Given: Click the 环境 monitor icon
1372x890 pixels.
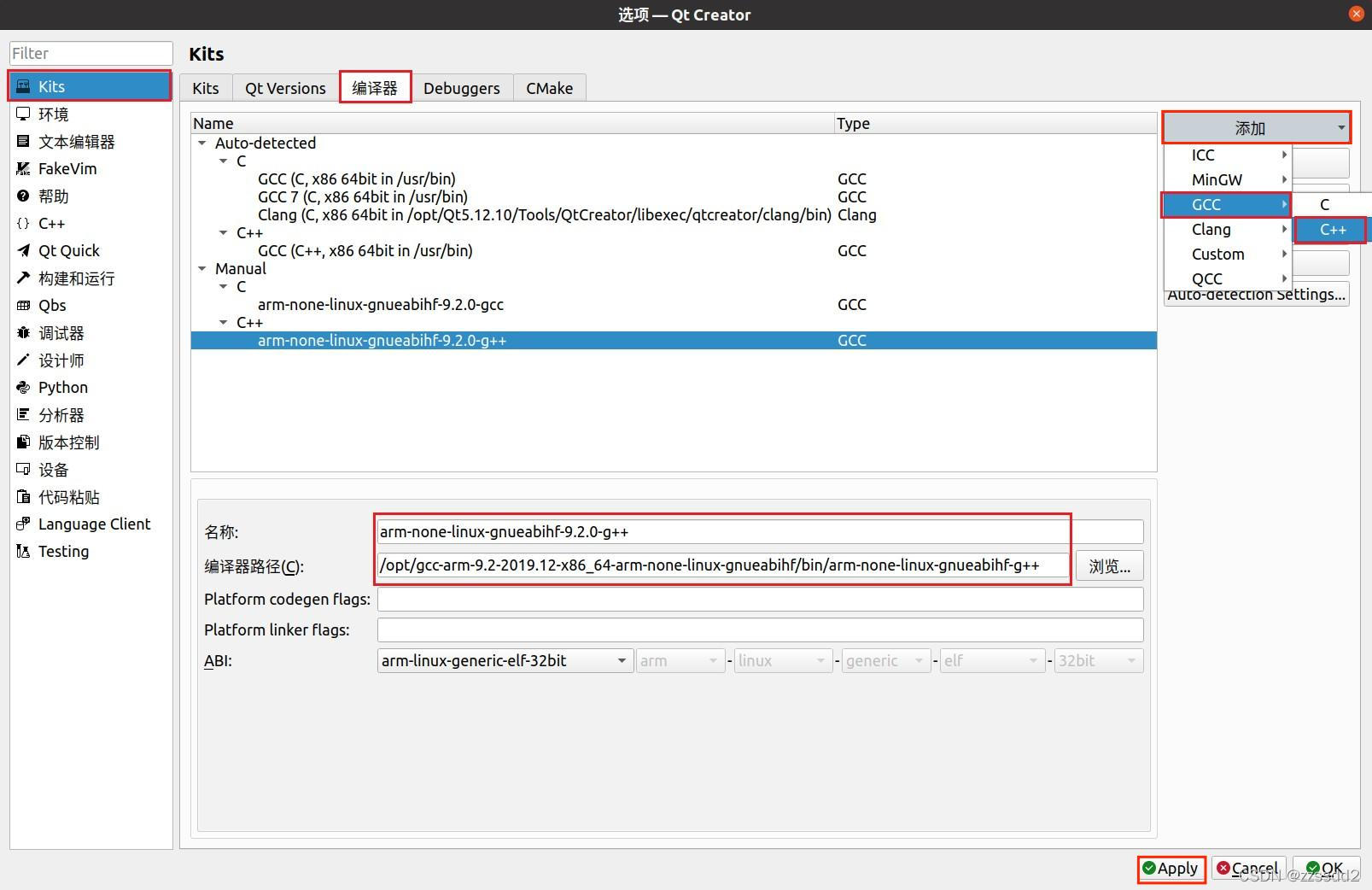Looking at the screenshot, I should pos(23,114).
